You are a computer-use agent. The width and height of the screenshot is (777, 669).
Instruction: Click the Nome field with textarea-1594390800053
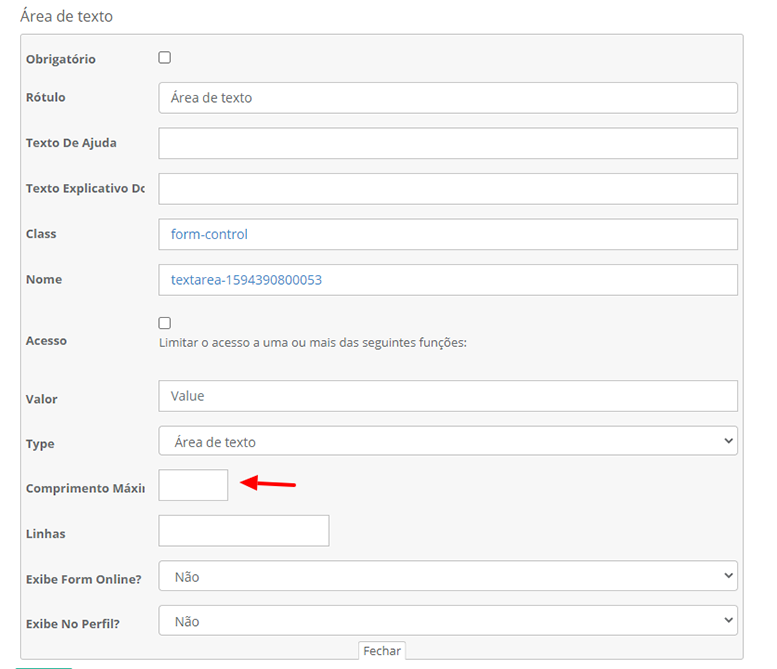pyautogui.click(x=447, y=280)
